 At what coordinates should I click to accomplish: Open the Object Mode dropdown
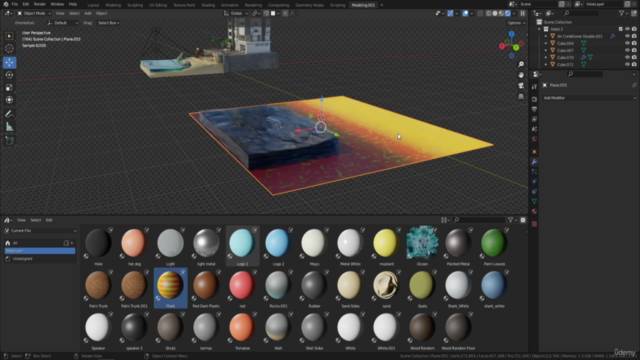click(x=34, y=13)
